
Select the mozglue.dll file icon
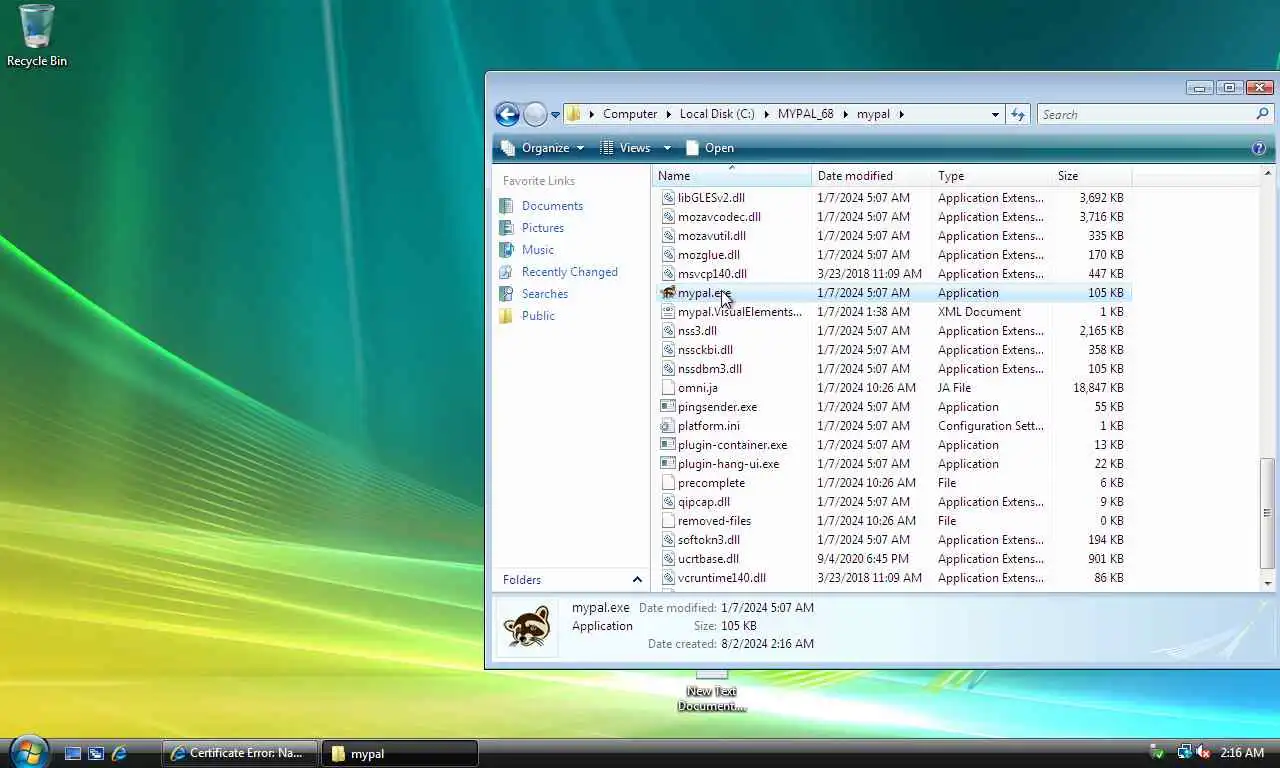click(x=668, y=255)
